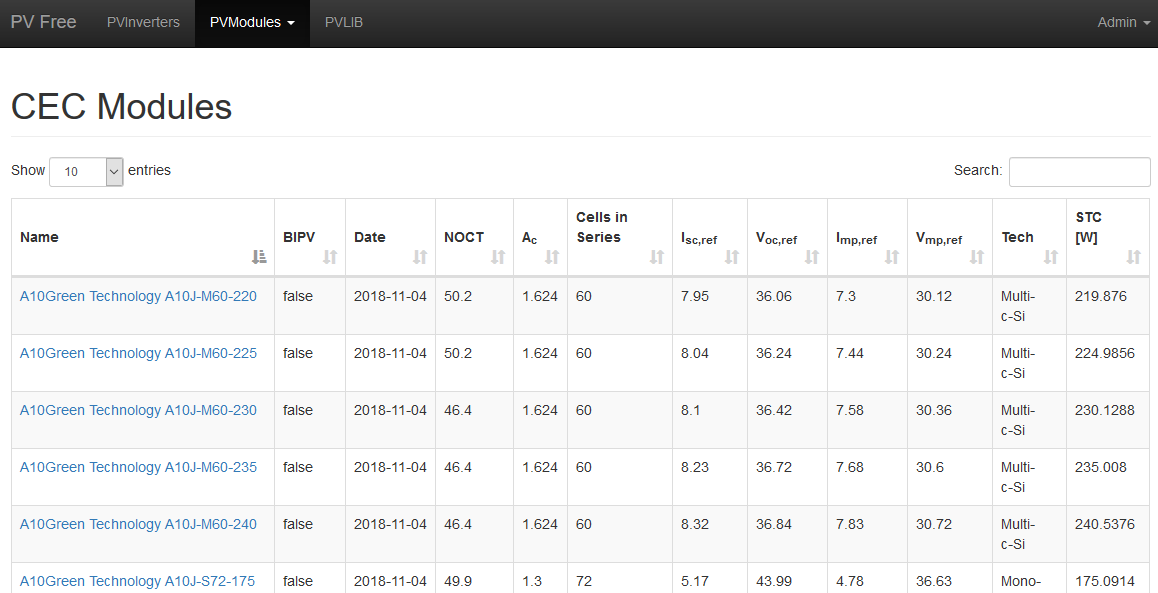Expand the PVModules navbar dropdown
This screenshot has width=1158, height=593.
(252, 23)
